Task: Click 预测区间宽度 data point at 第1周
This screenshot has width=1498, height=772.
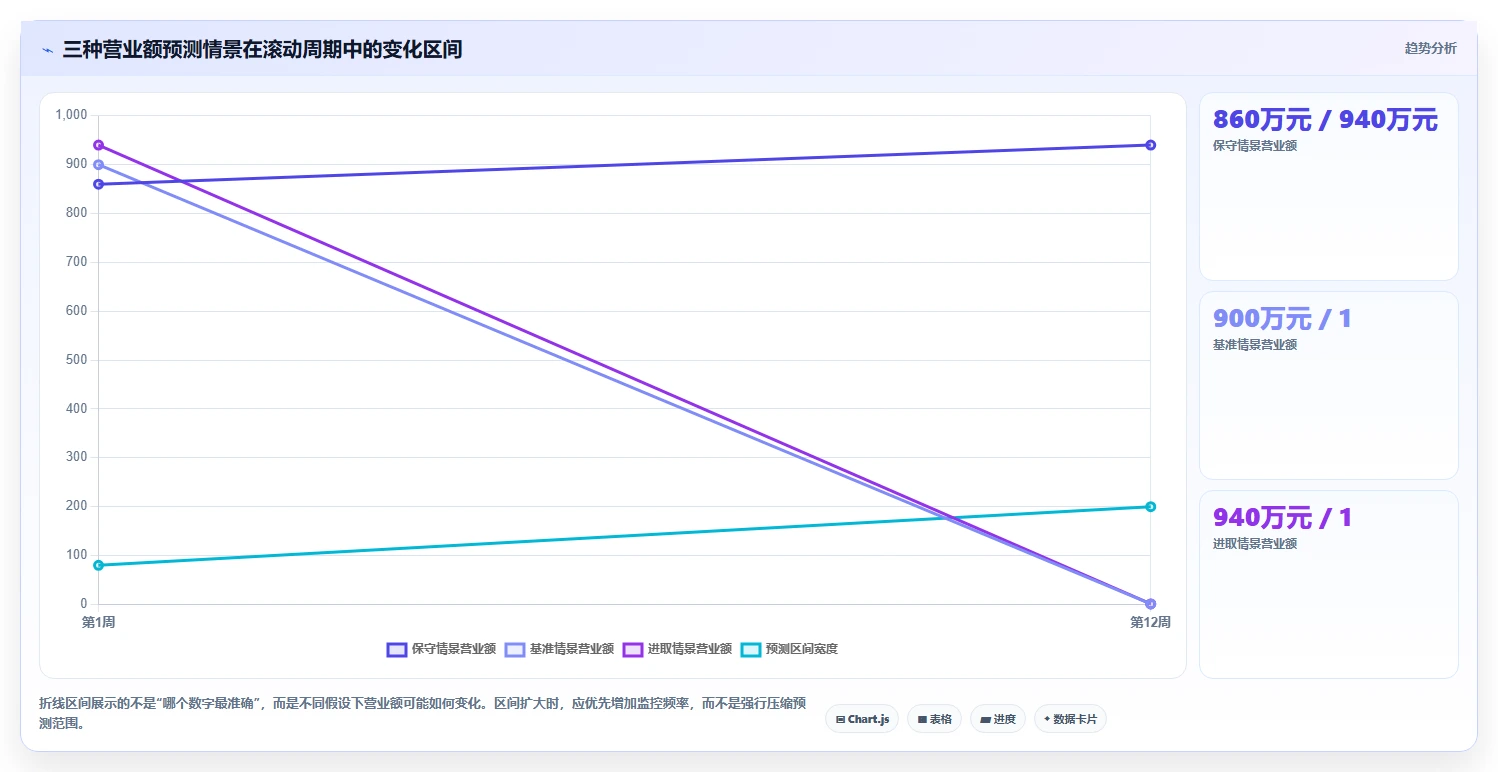Action: click(98, 565)
